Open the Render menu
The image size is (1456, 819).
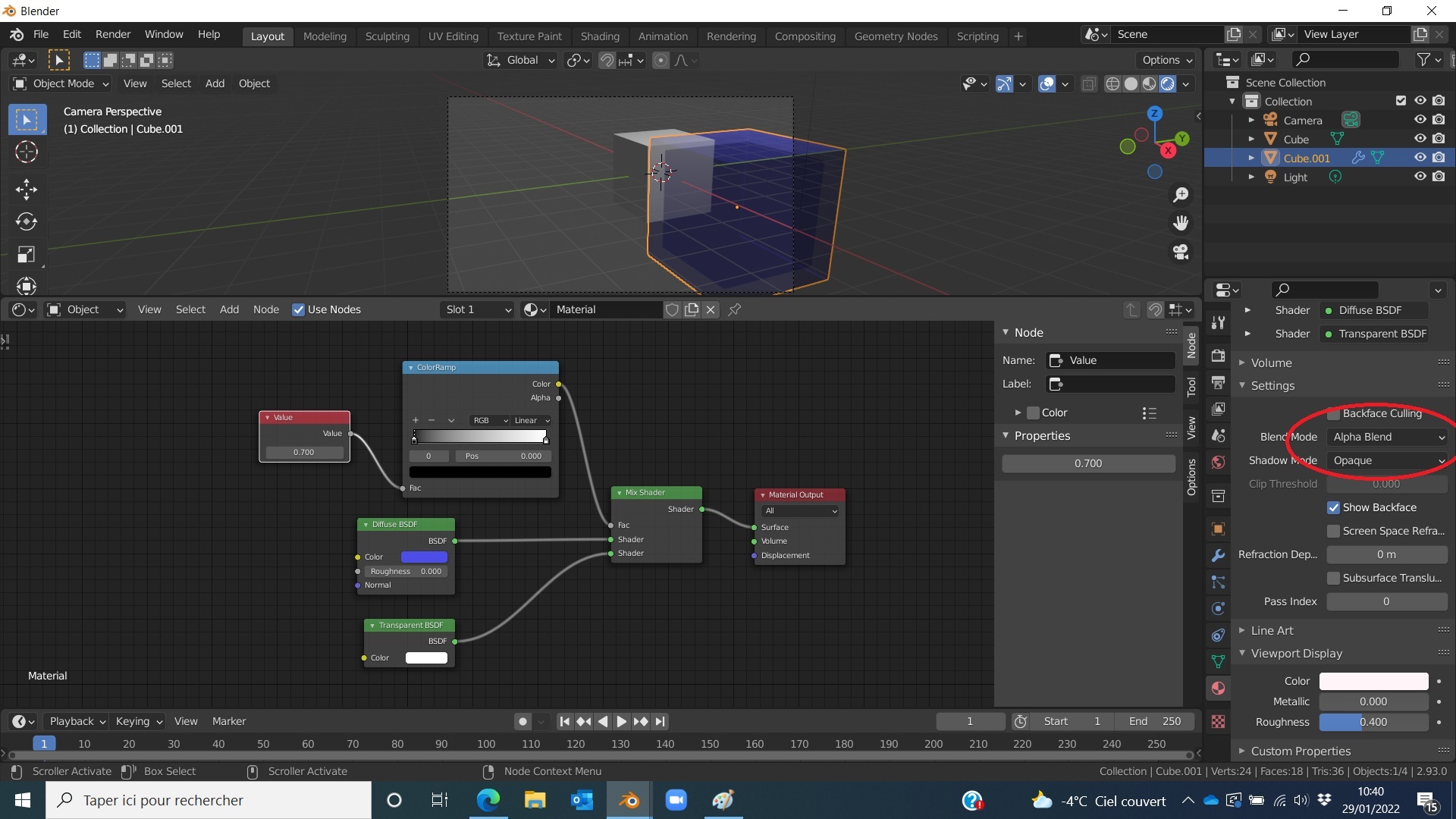click(112, 34)
